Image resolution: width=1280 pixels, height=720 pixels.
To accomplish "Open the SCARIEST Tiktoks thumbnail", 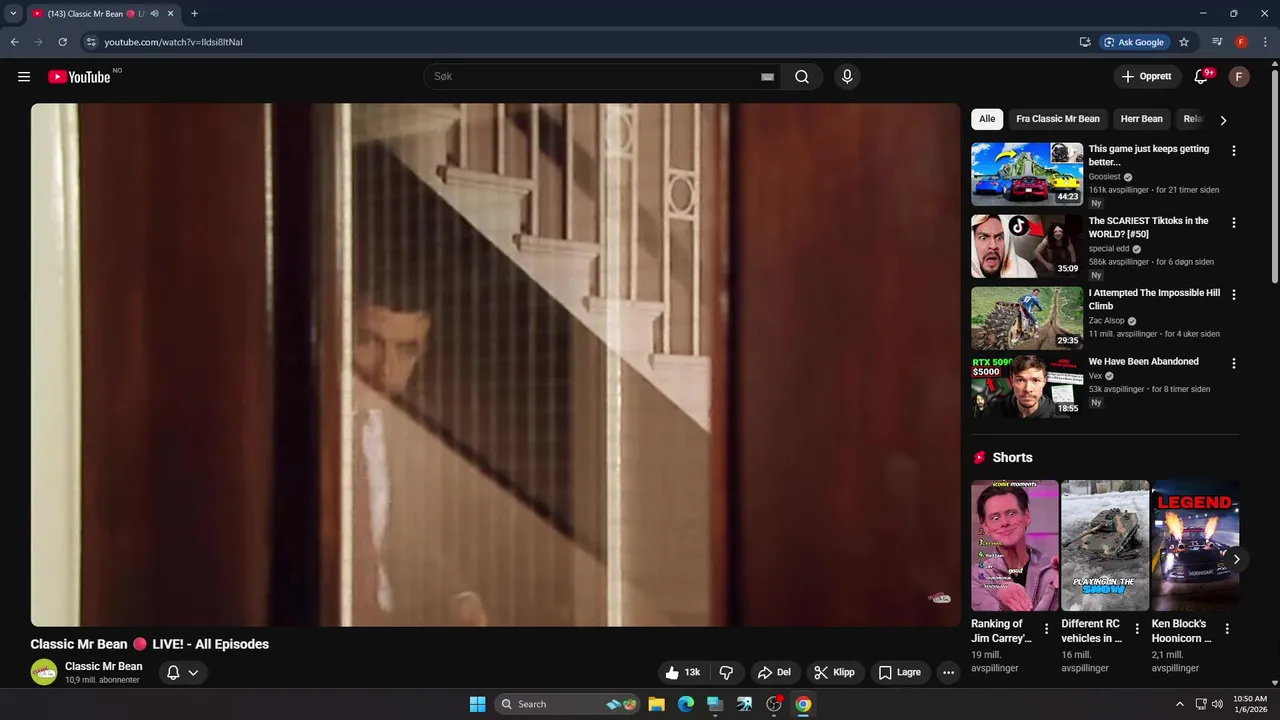I will click(1027, 246).
